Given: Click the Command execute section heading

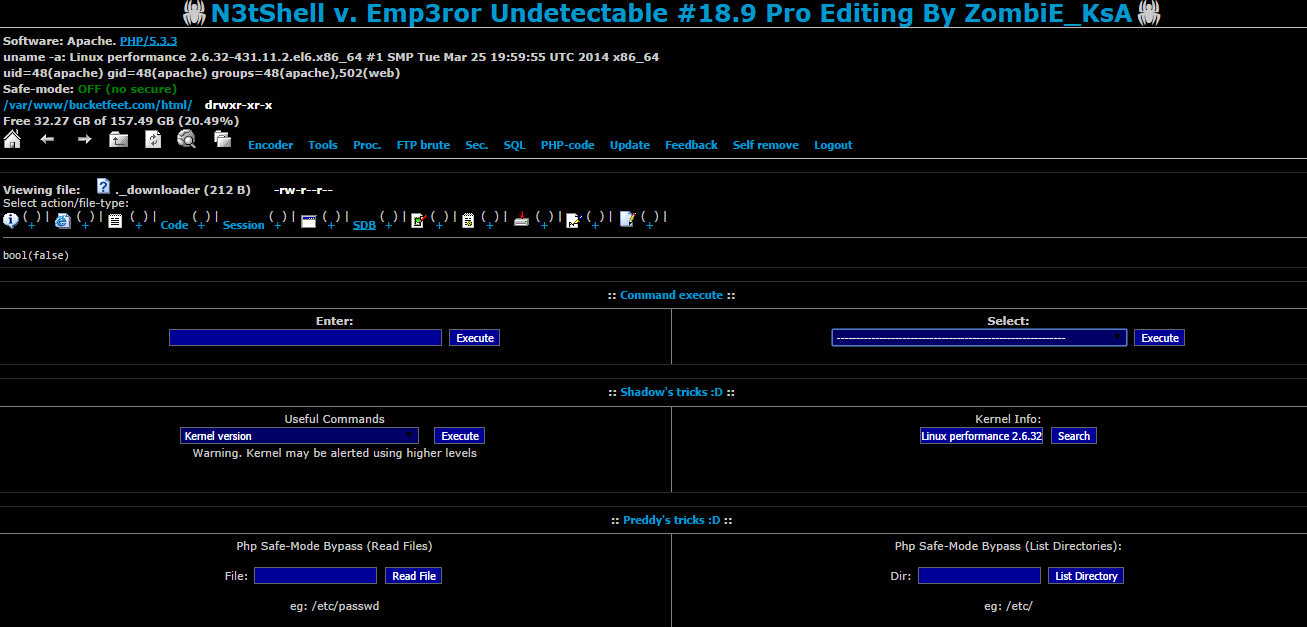Looking at the screenshot, I should coord(671,295).
